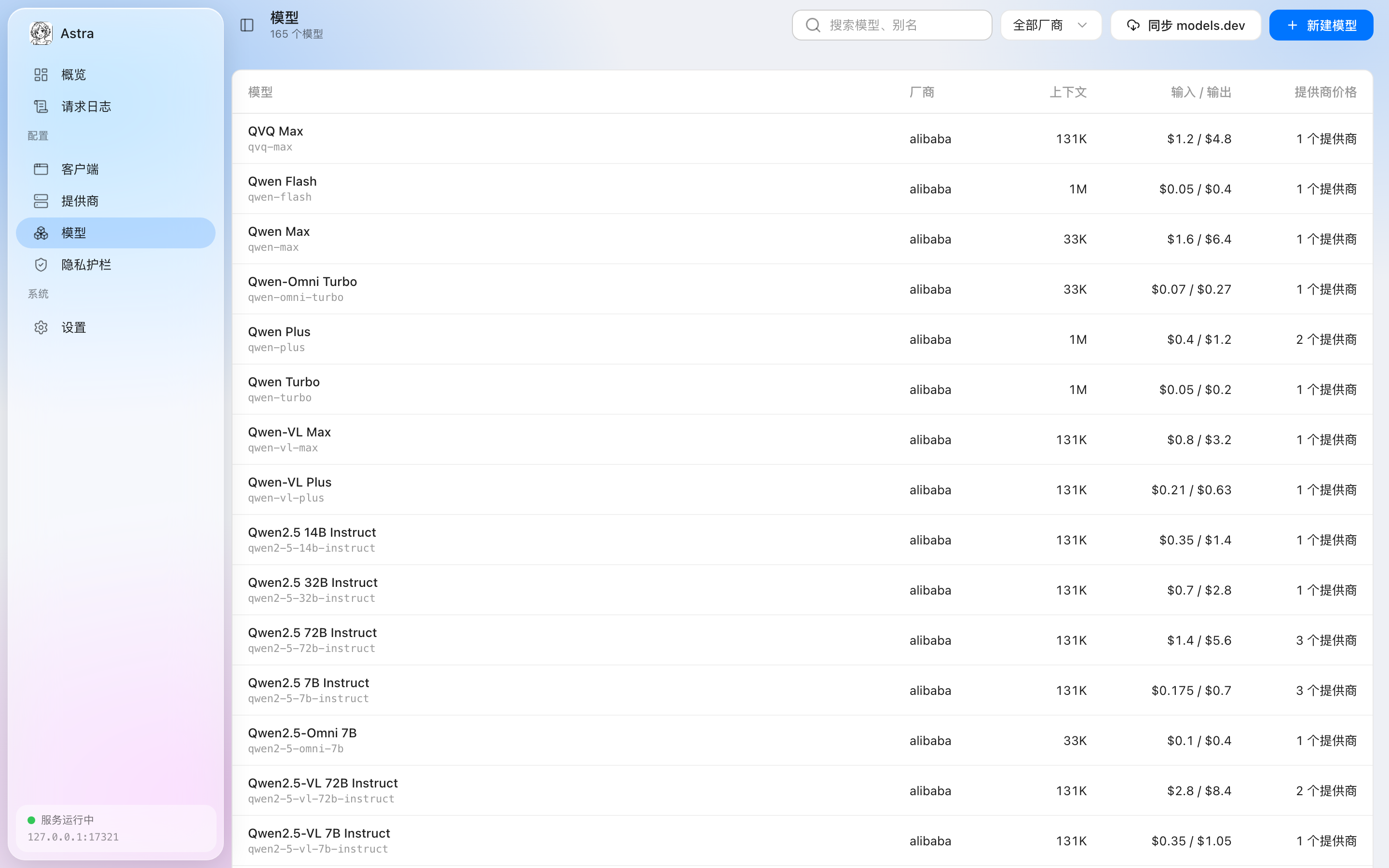Focus the 搜索模型、别名 search field
The height and width of the screenshot is (868, 1389).
click(892, 25)
